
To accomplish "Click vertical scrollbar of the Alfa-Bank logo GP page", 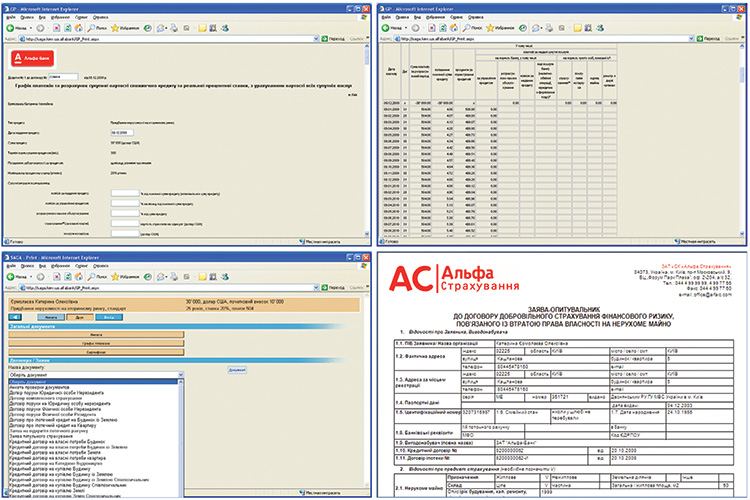I will (367, 139).
